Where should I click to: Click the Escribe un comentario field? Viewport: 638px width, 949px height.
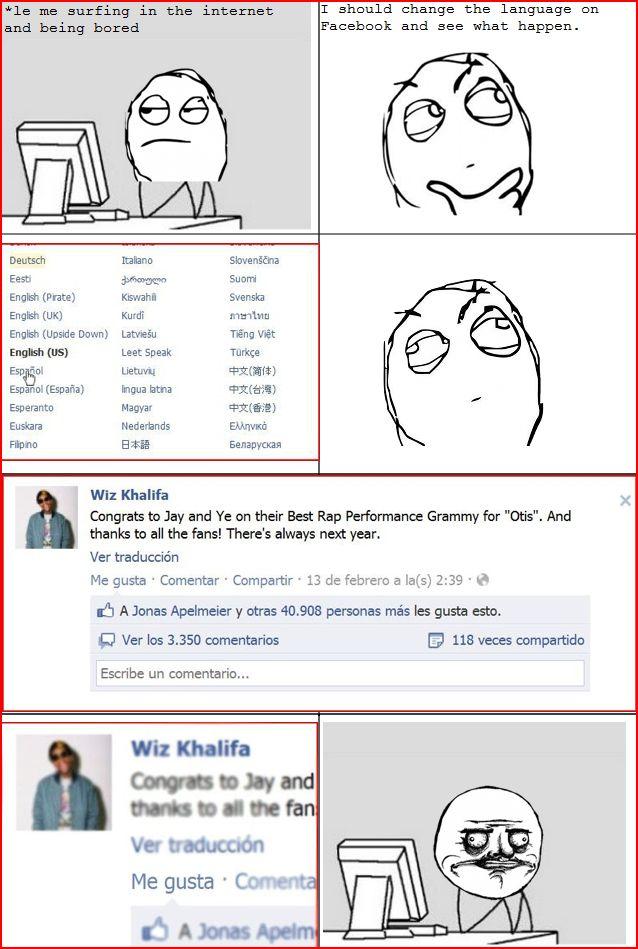340,674
